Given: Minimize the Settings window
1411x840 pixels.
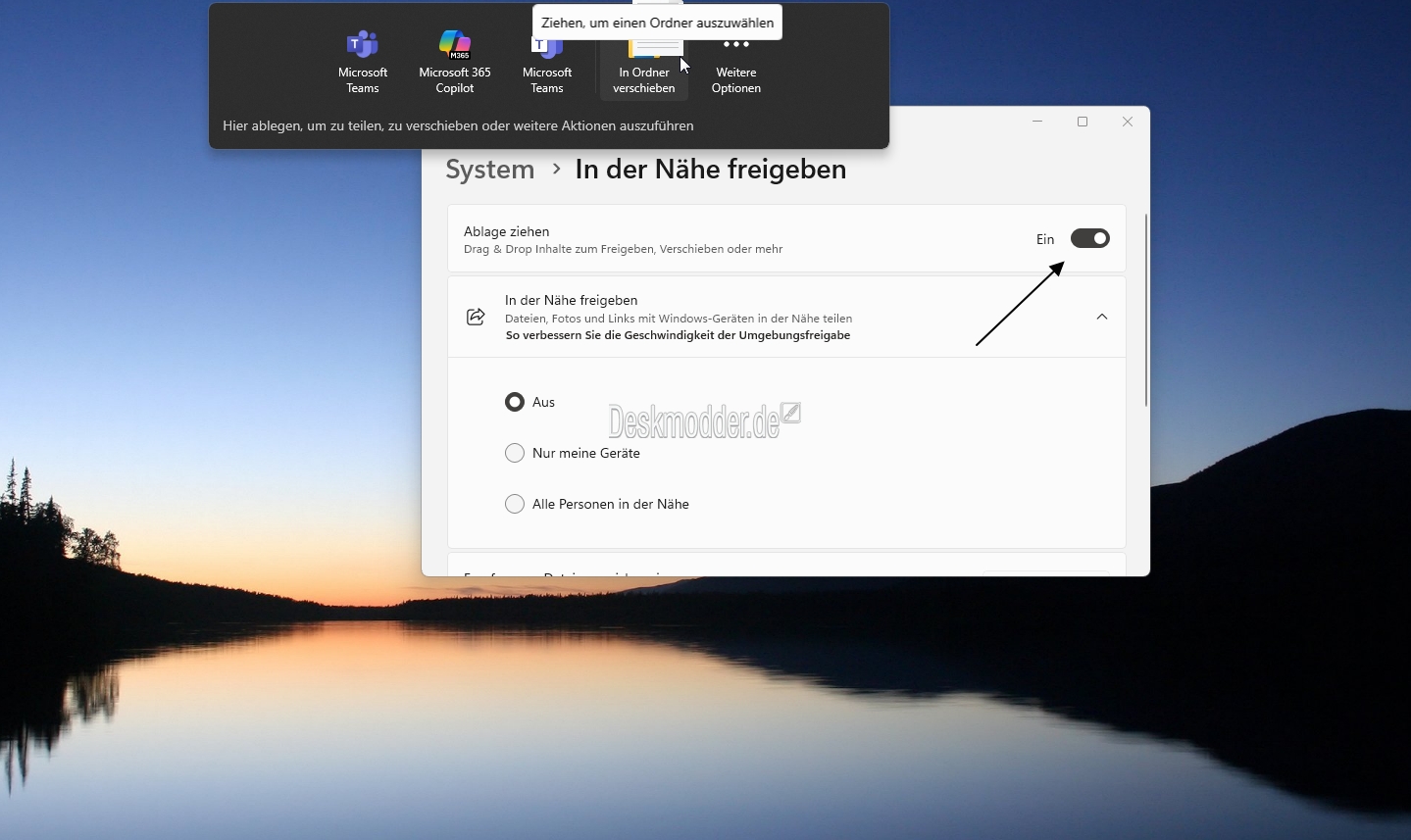Looking at the screenshot, I should [x=1037, y=122].
